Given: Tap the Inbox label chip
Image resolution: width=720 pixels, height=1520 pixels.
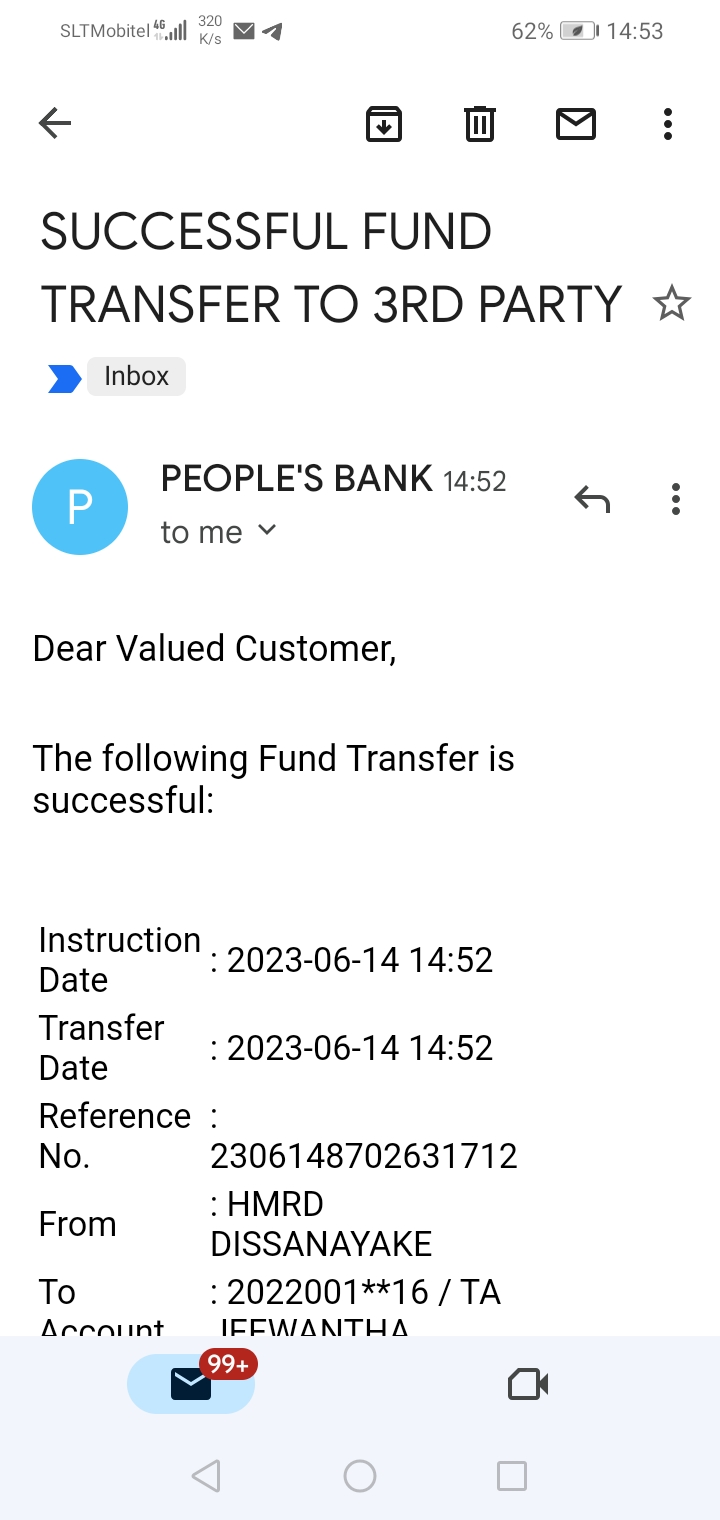Looking at the screenshot, I should (136, 377).
